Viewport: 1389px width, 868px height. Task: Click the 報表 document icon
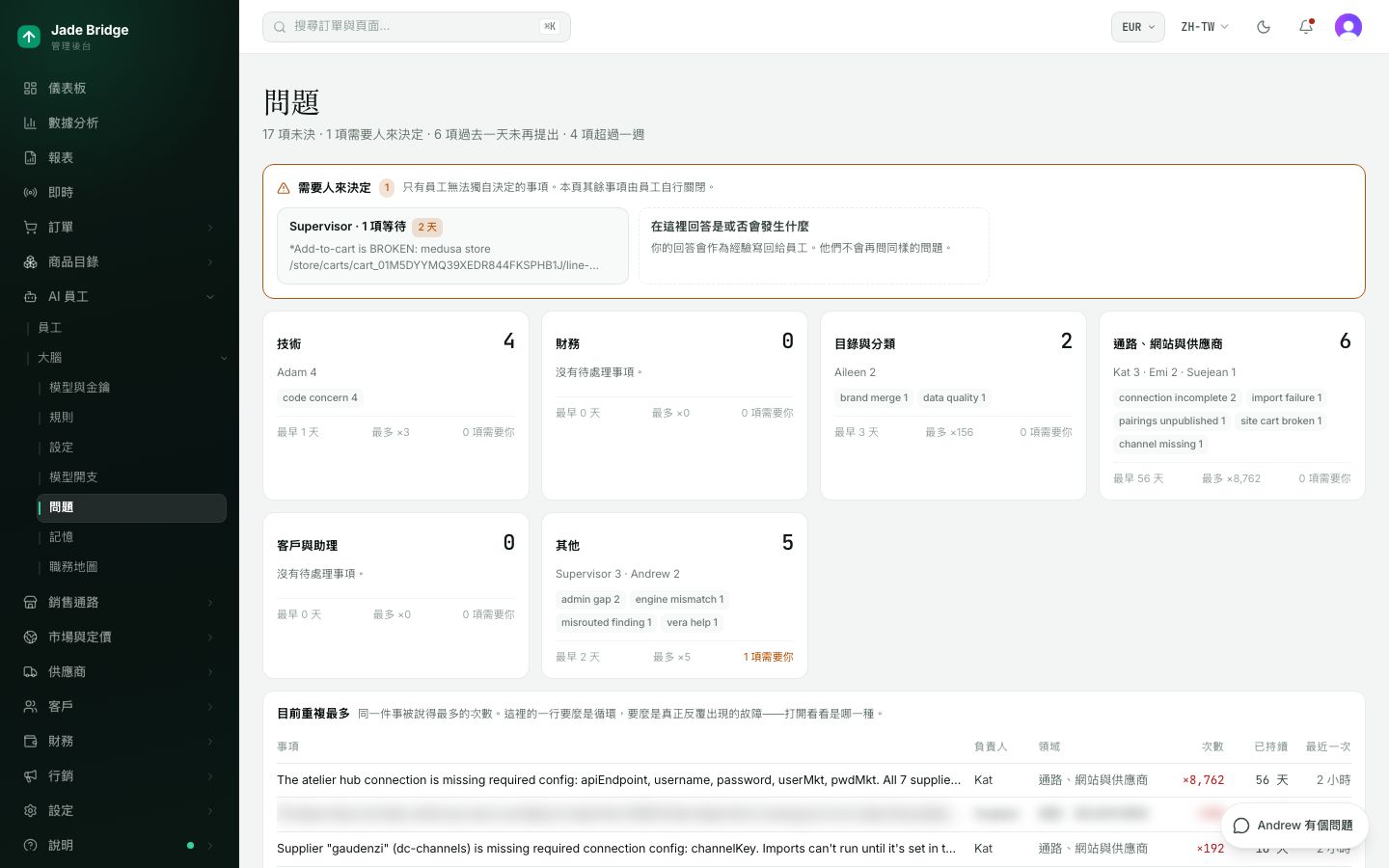(30, 157)
